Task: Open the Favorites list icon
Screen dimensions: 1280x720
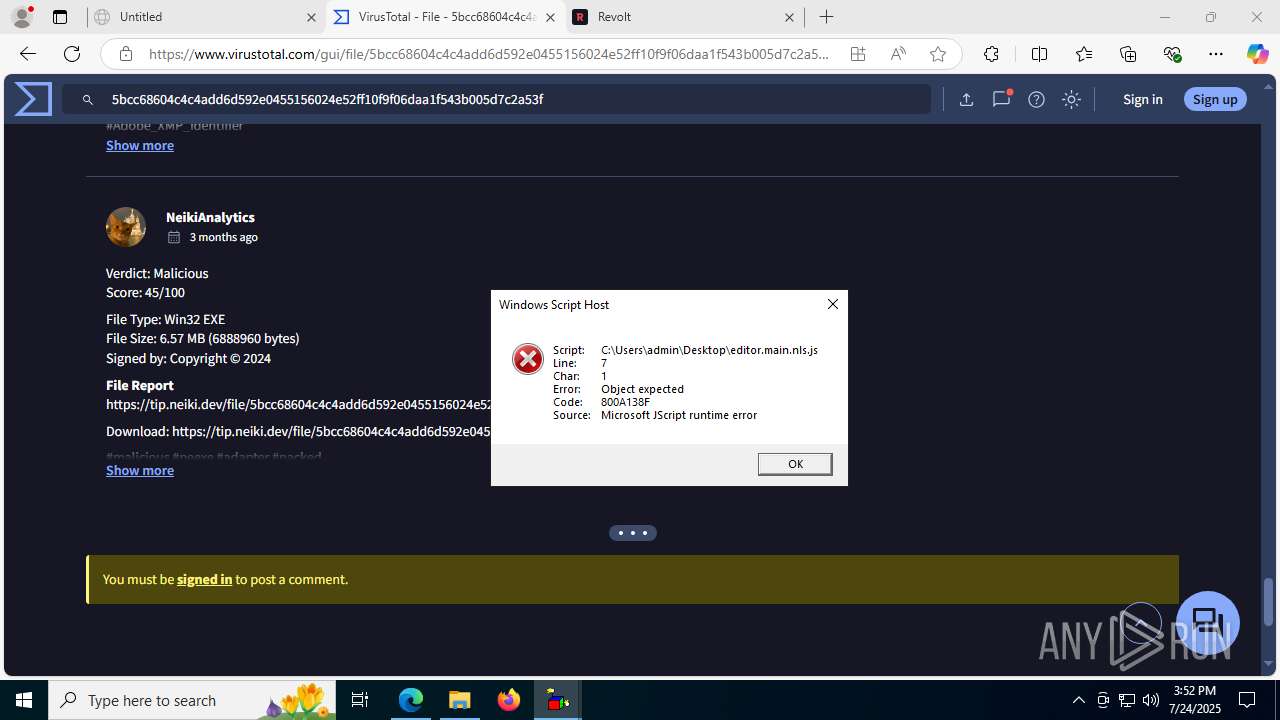Action: pos(1084,54)
